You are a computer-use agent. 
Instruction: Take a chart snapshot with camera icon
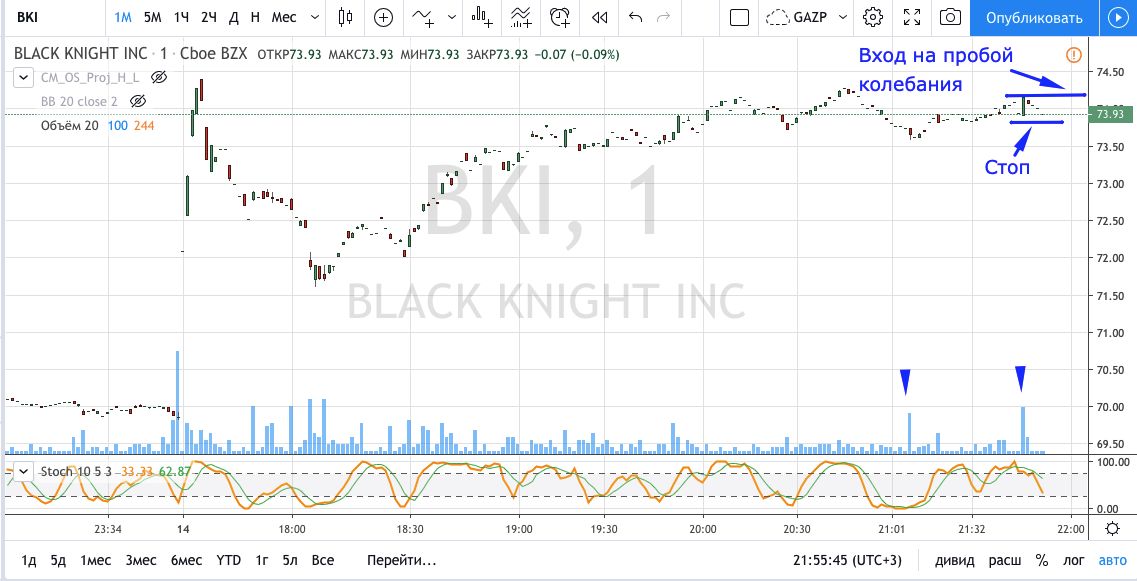coord(950,17)
